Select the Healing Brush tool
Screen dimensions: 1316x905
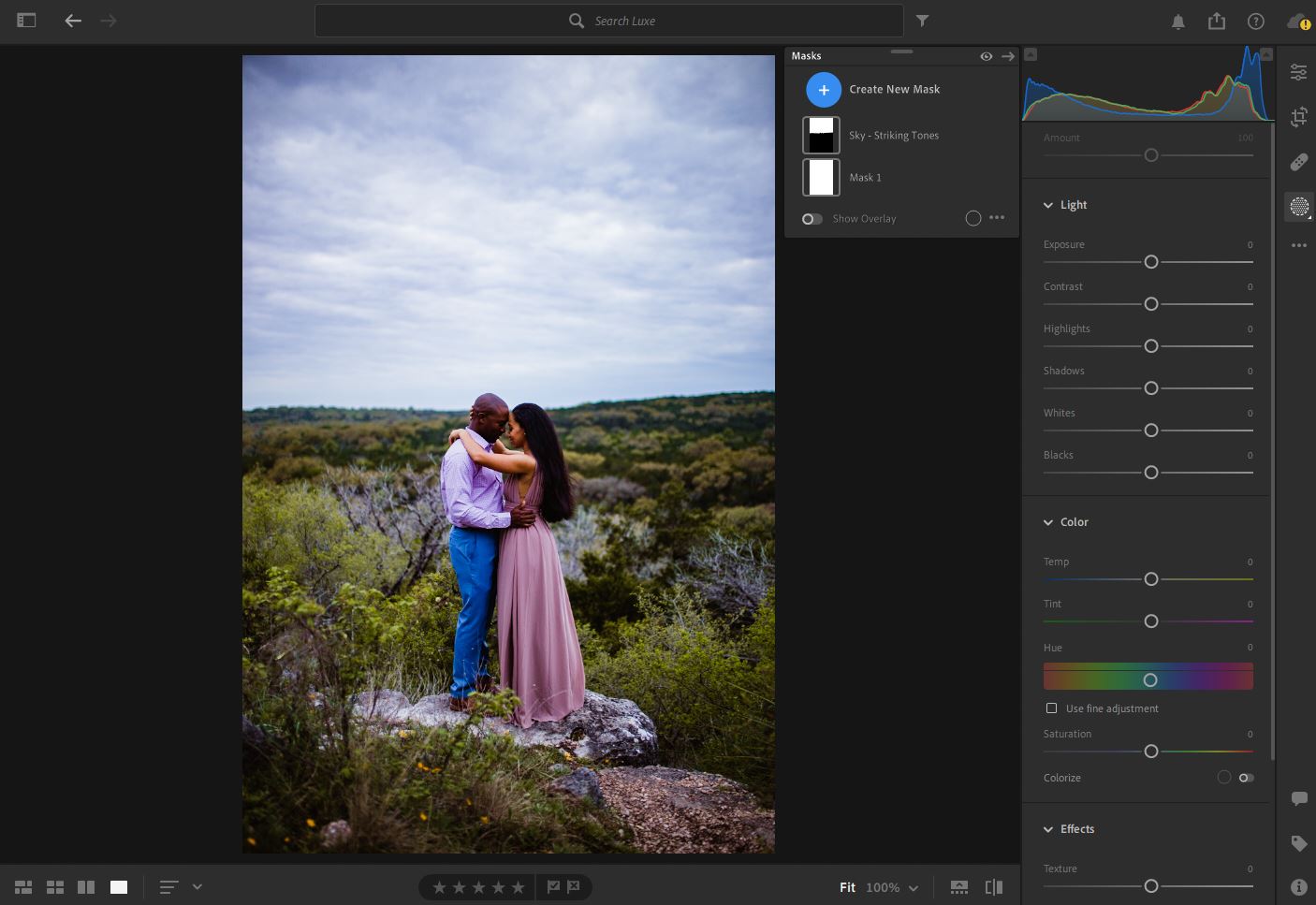[x=1298, y=162]
